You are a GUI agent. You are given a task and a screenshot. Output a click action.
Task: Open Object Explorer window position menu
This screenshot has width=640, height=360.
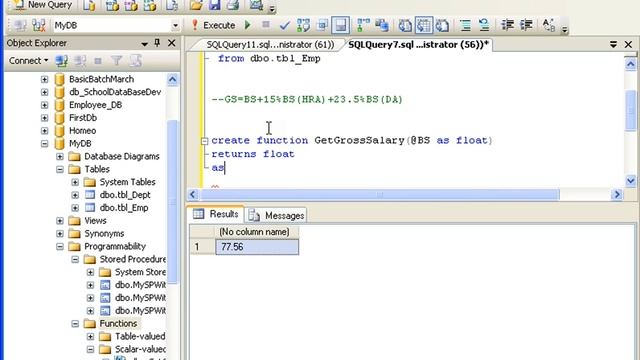tap(144, 43)
